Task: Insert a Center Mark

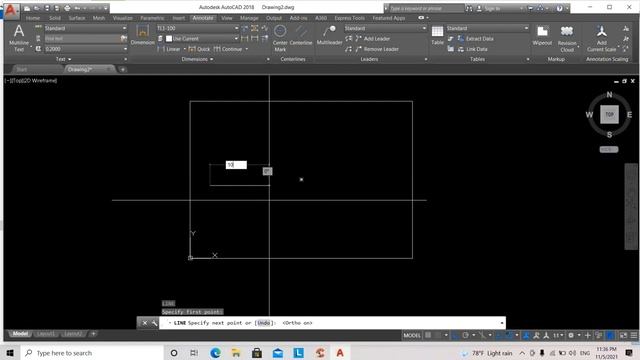Action: click(280, 38)
